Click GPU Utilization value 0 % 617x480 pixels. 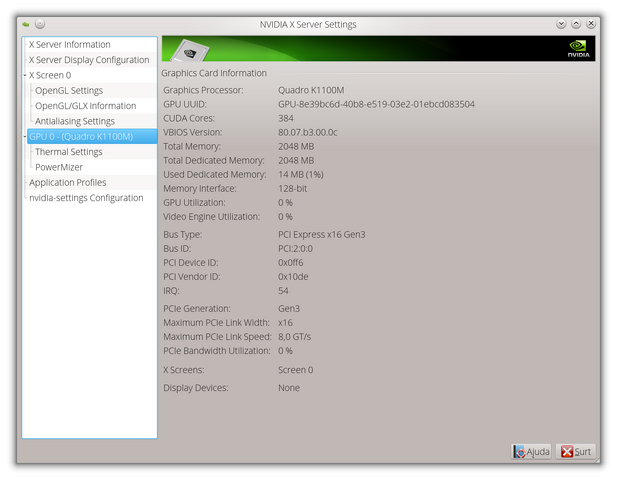(x=285, y=203)
